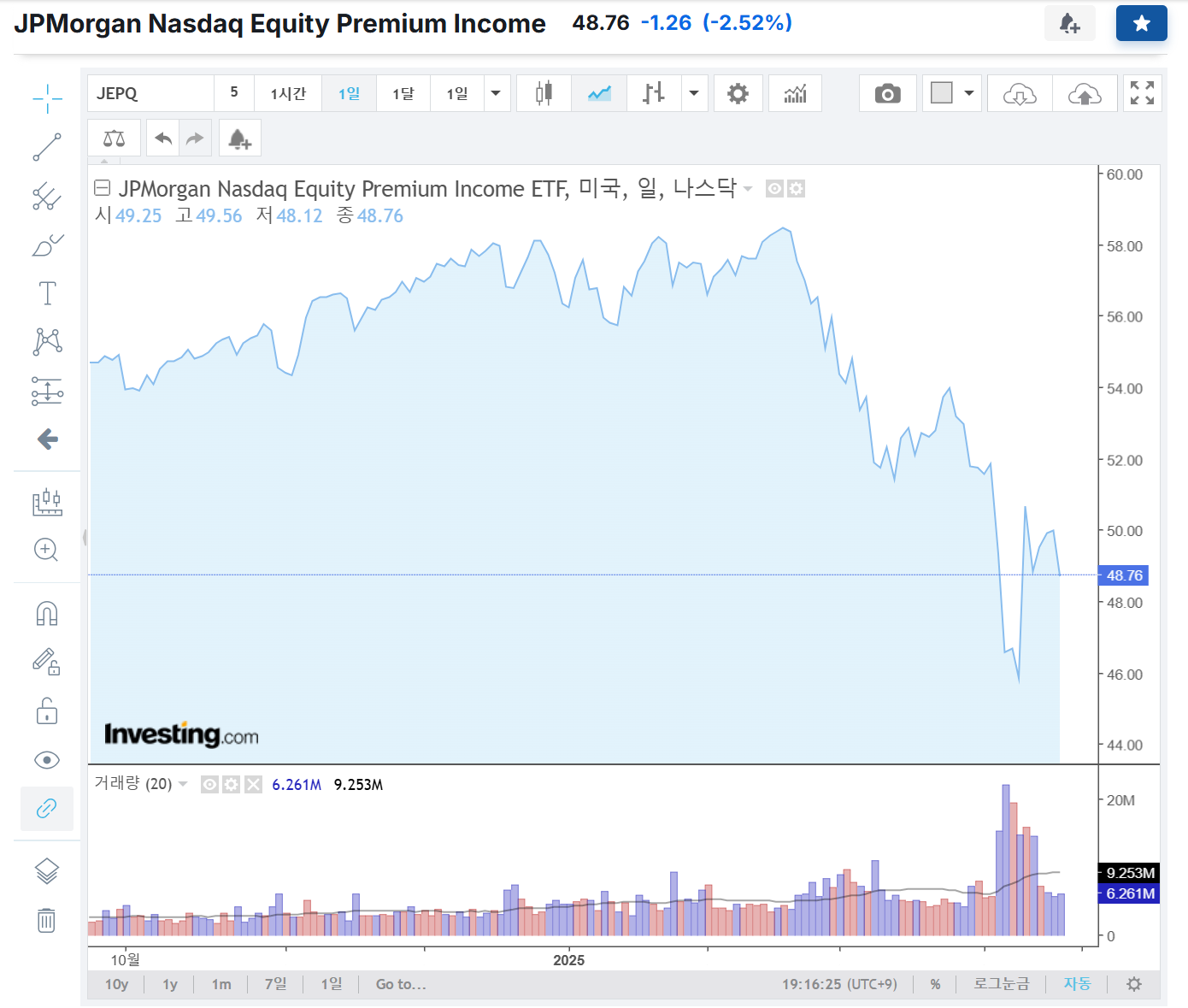This screenshot has width=1188, height=1008.
Task: Click the compare symbols scale icon
Action: click(114, 139)
